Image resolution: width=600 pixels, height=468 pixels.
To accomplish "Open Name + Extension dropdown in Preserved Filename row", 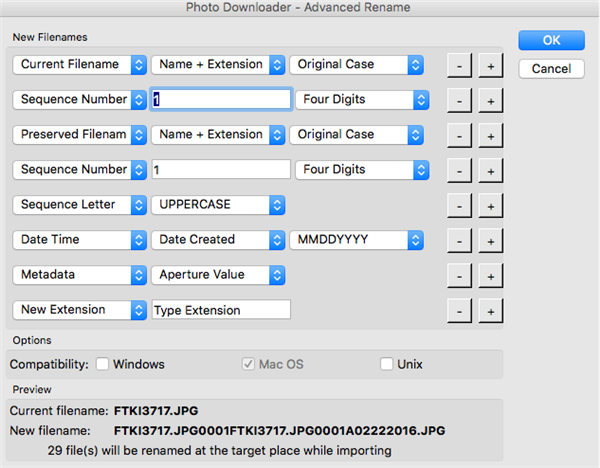I will [x=218, y=135].
